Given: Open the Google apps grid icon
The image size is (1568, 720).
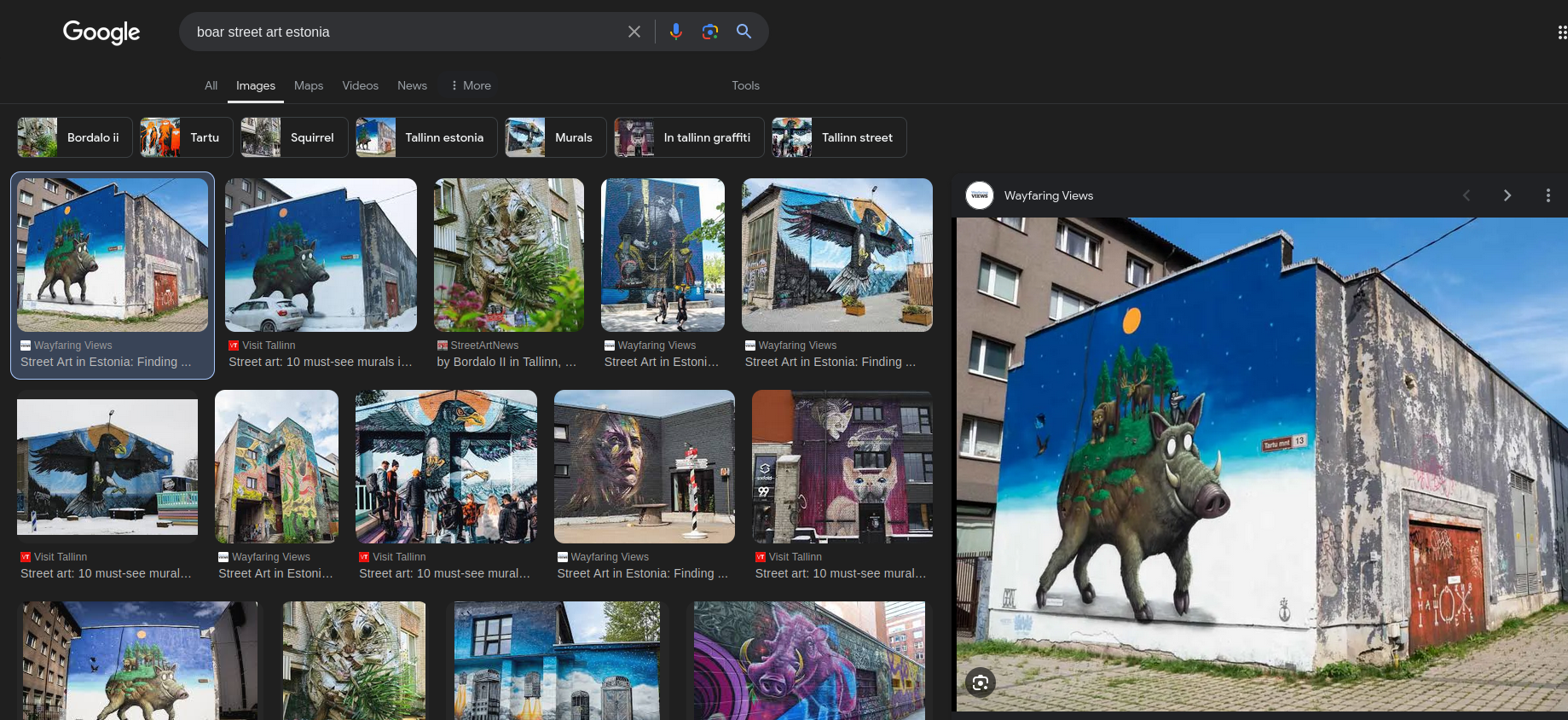Looking at the screenshot, I should 1561,32.
